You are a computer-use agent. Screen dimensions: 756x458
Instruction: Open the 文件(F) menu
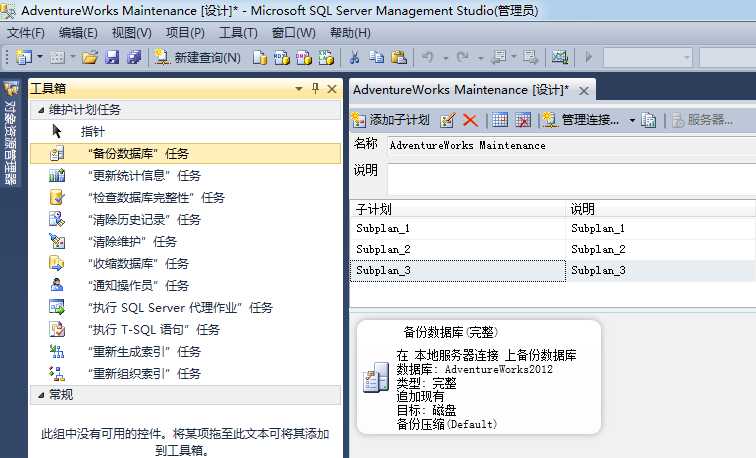pos(26,33)
